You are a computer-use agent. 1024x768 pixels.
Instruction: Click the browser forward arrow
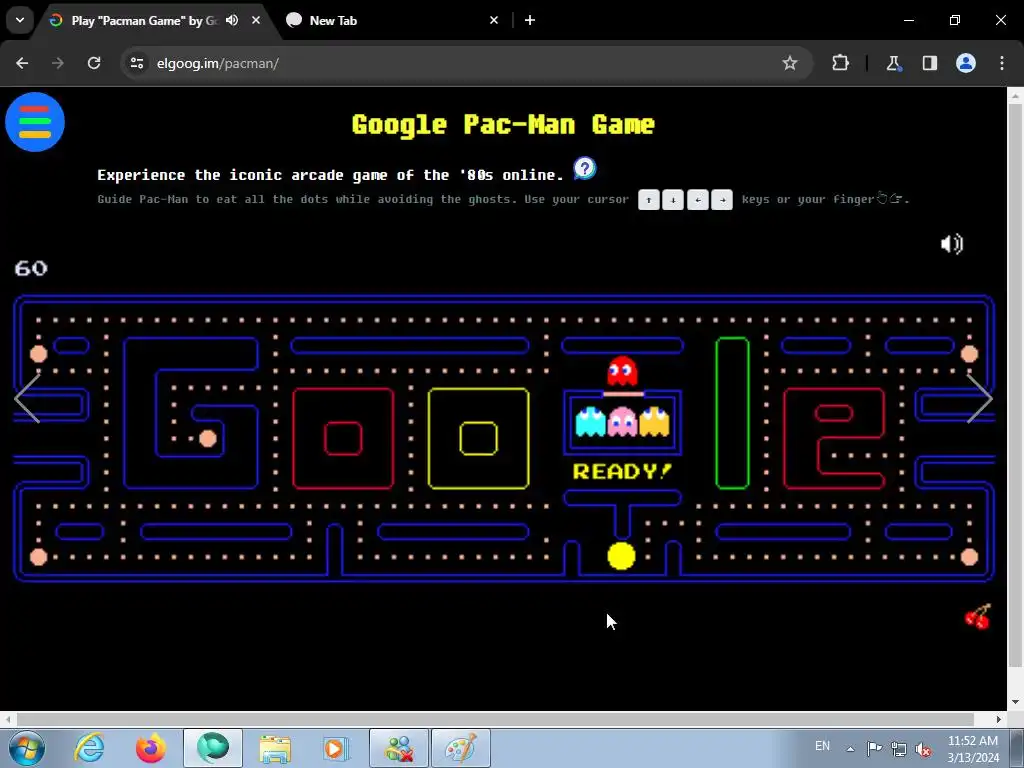[58, 63]
